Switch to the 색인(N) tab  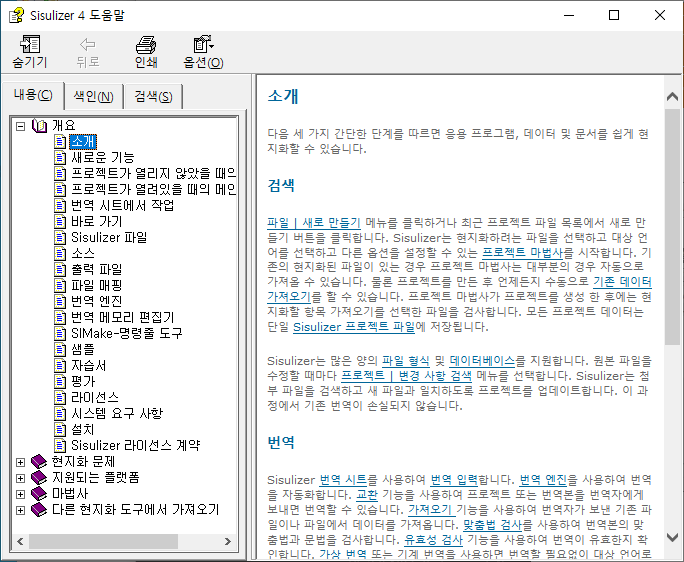click(x=93, y=96)
